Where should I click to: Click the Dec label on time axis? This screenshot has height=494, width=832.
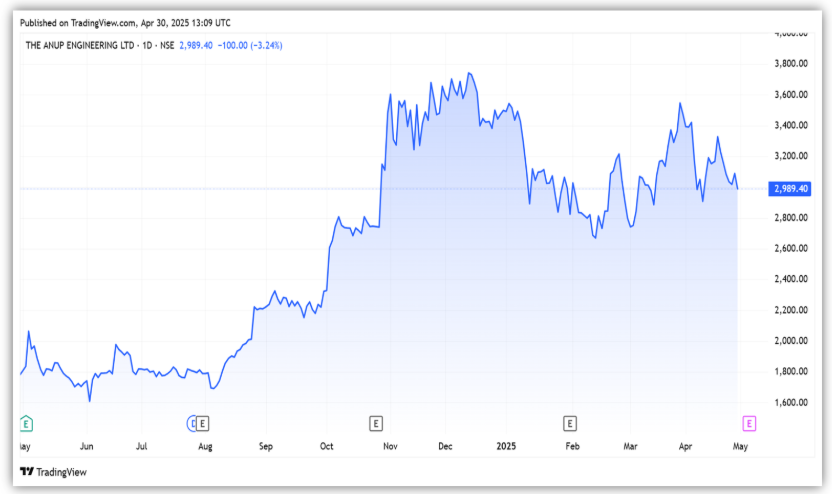(445, 446)
